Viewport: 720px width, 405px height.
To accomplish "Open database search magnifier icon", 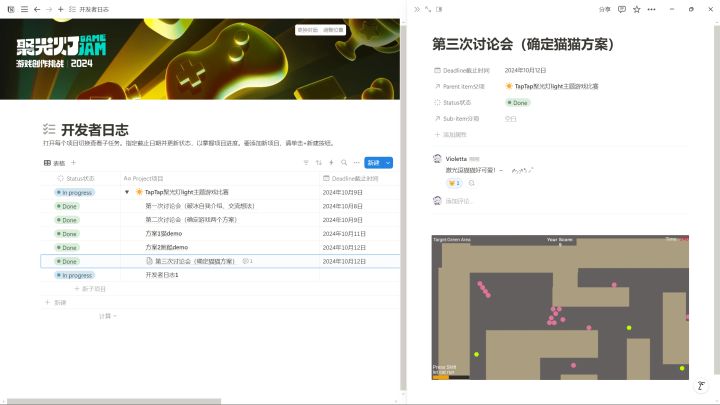I will tap(344, 163).
